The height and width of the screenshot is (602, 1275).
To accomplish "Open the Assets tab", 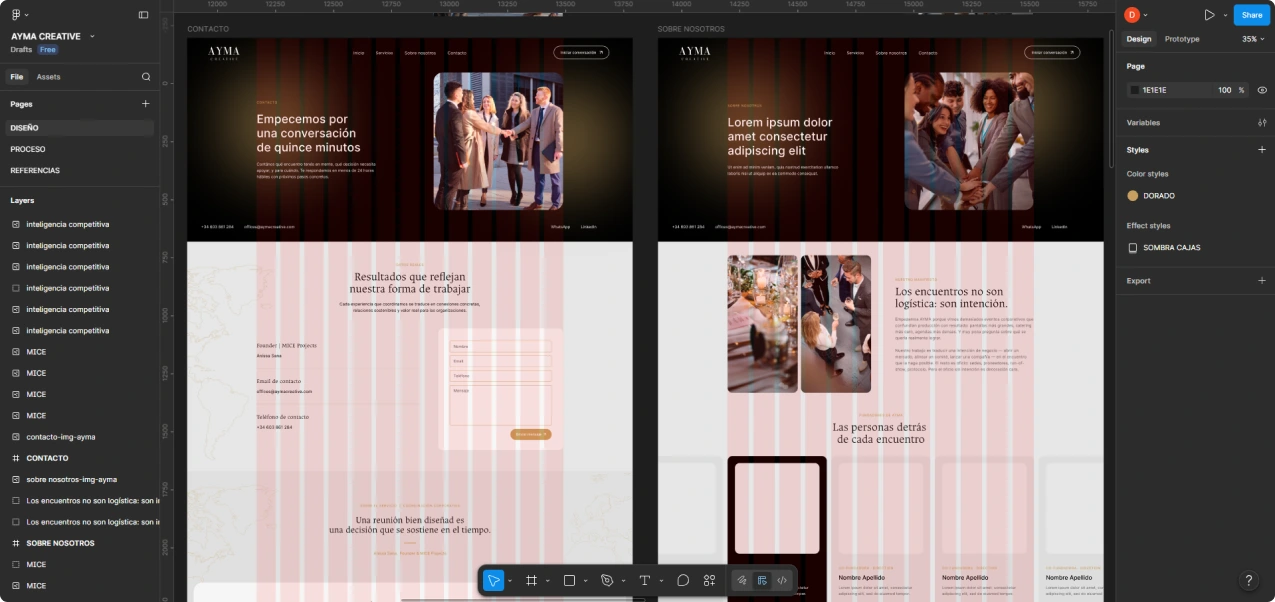I will [x=48, y=77].
